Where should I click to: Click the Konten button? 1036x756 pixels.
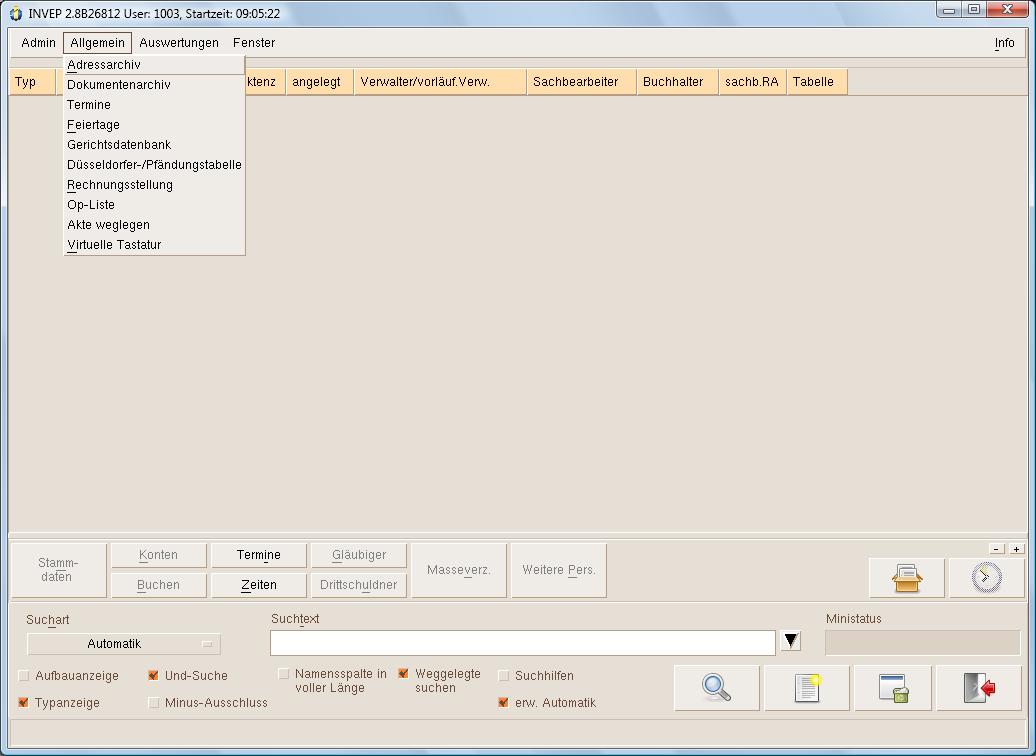point(159,555)
